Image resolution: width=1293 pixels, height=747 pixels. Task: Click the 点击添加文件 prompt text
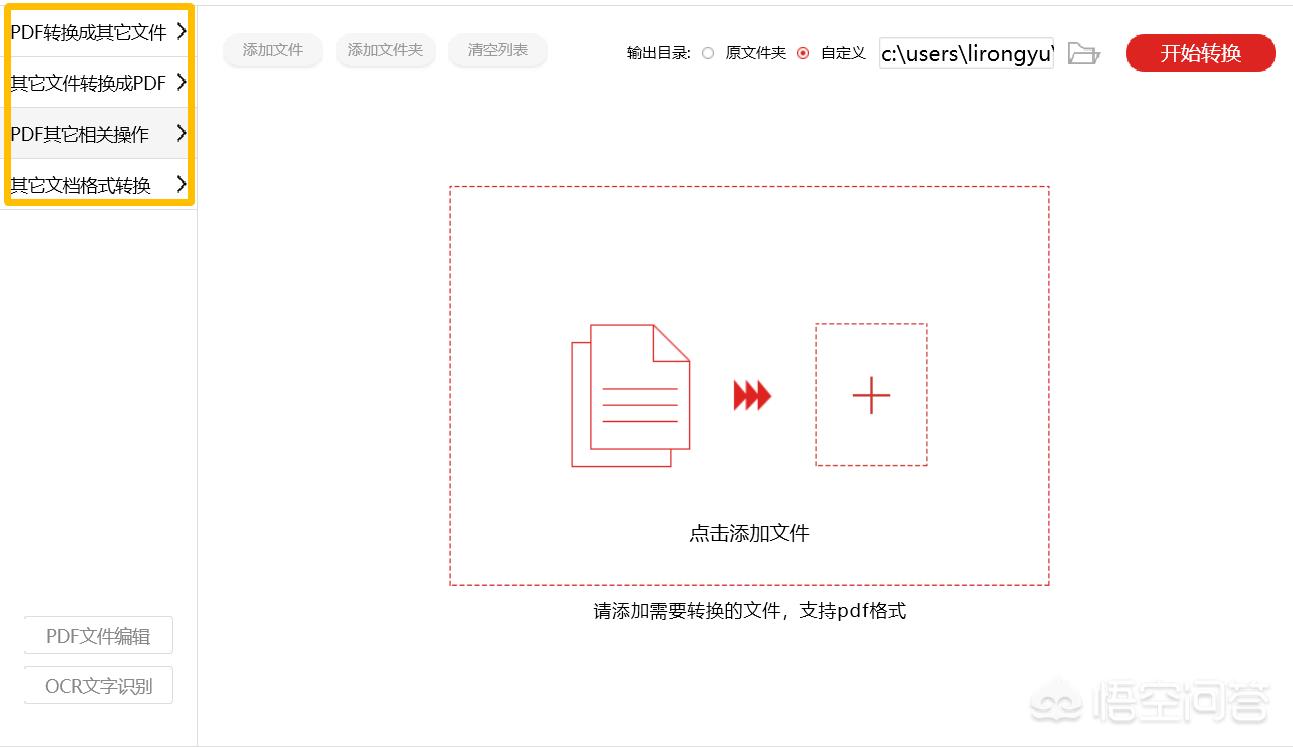[x=749, y=533]
